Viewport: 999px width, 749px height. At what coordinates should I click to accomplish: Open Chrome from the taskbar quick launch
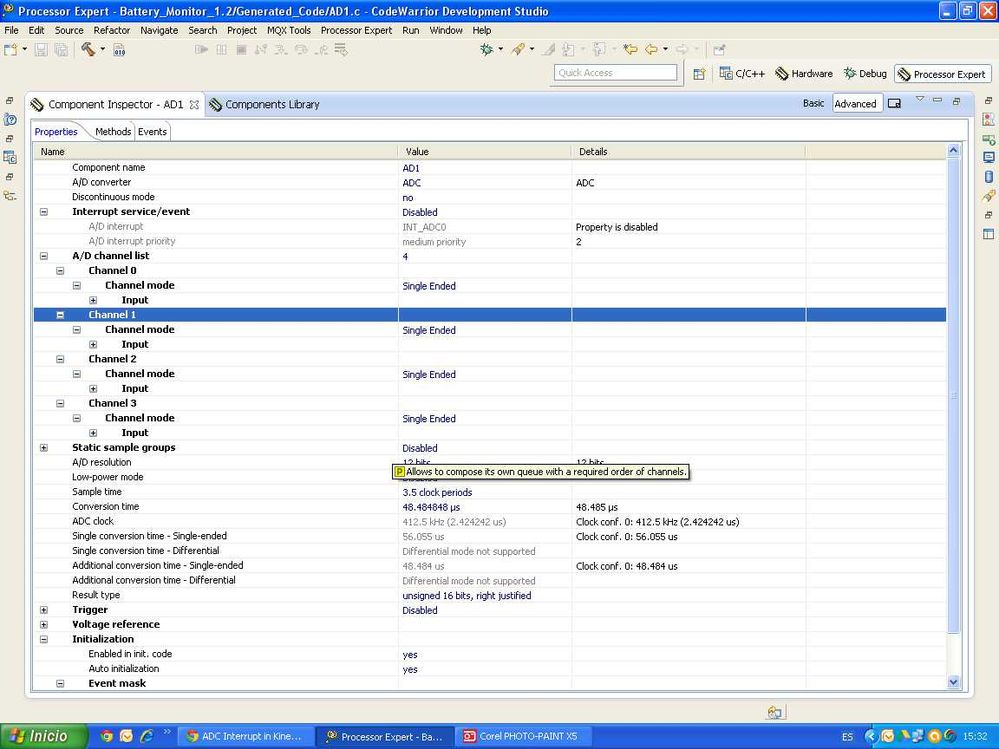[x=106, y=736]
